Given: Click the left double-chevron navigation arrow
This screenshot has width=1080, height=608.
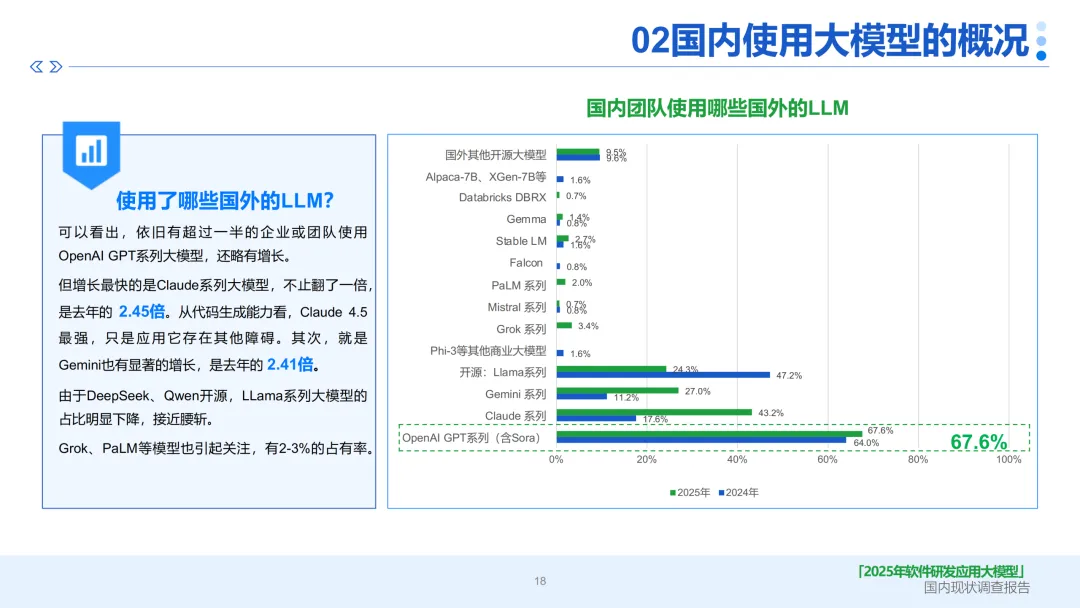Looking at the screenshot, I should coord(37,67).
